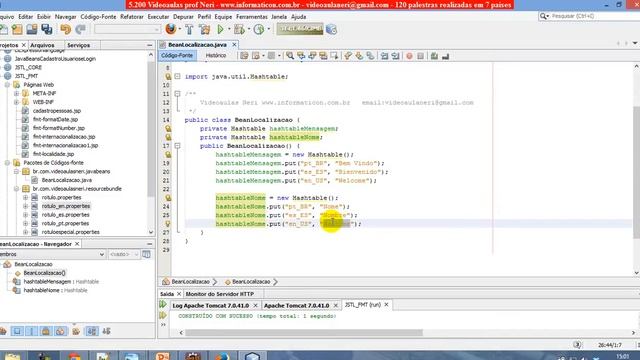Click the Undo toolbar icon

point(66,29)
